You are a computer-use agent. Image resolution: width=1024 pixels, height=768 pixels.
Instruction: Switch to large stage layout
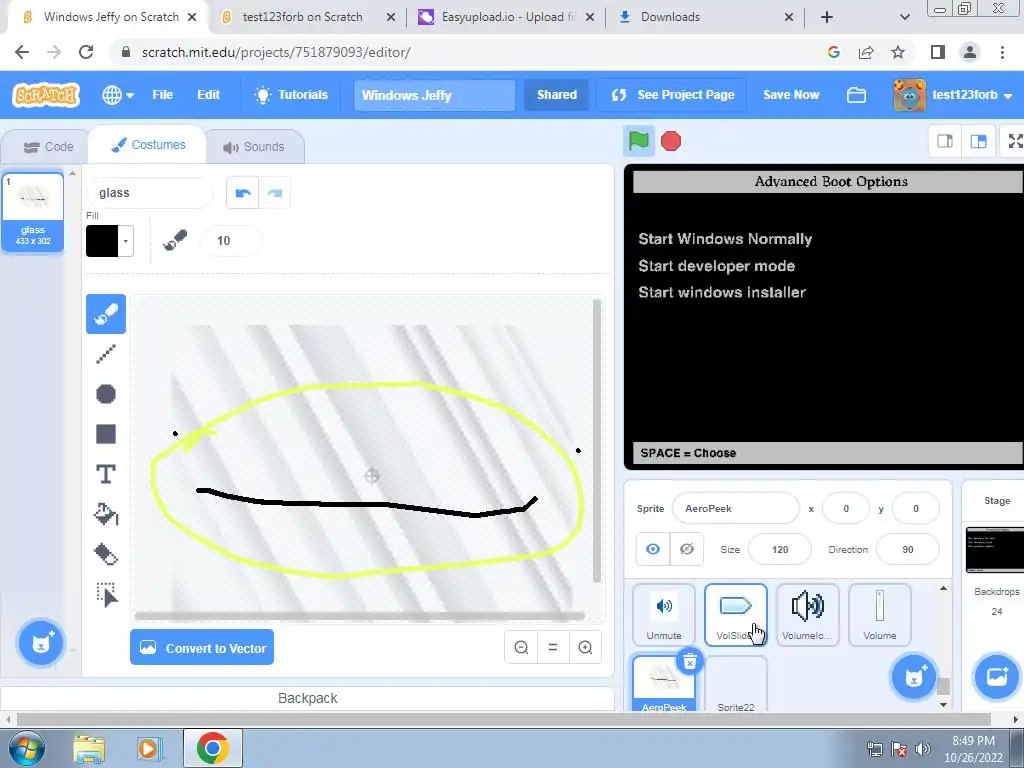point(978,141)
